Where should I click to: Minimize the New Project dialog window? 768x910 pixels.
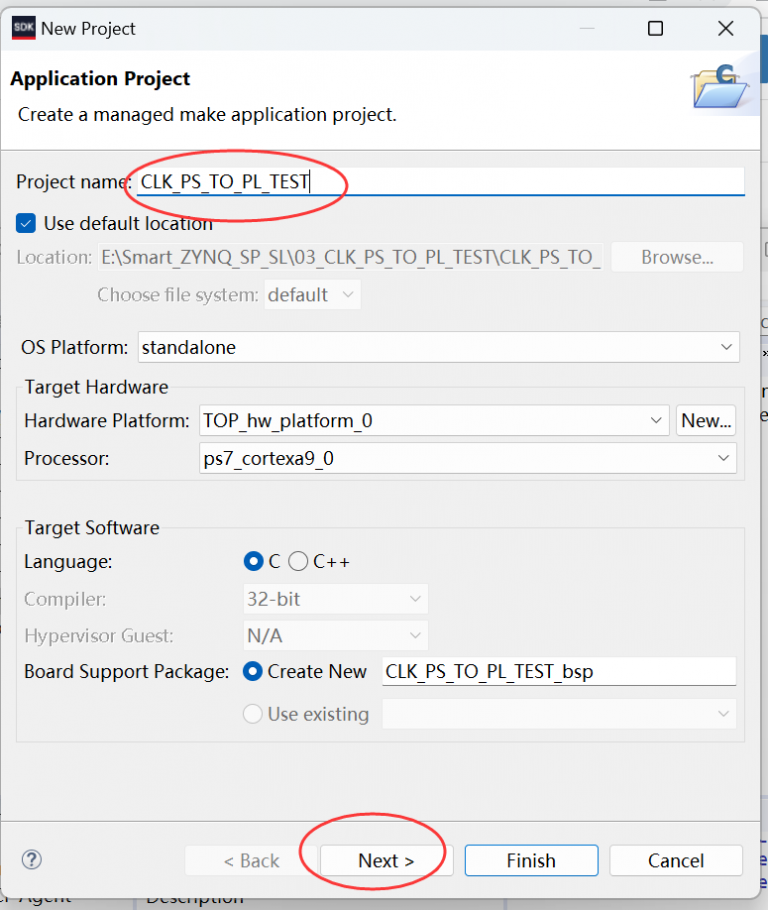[x=585, y=28]
